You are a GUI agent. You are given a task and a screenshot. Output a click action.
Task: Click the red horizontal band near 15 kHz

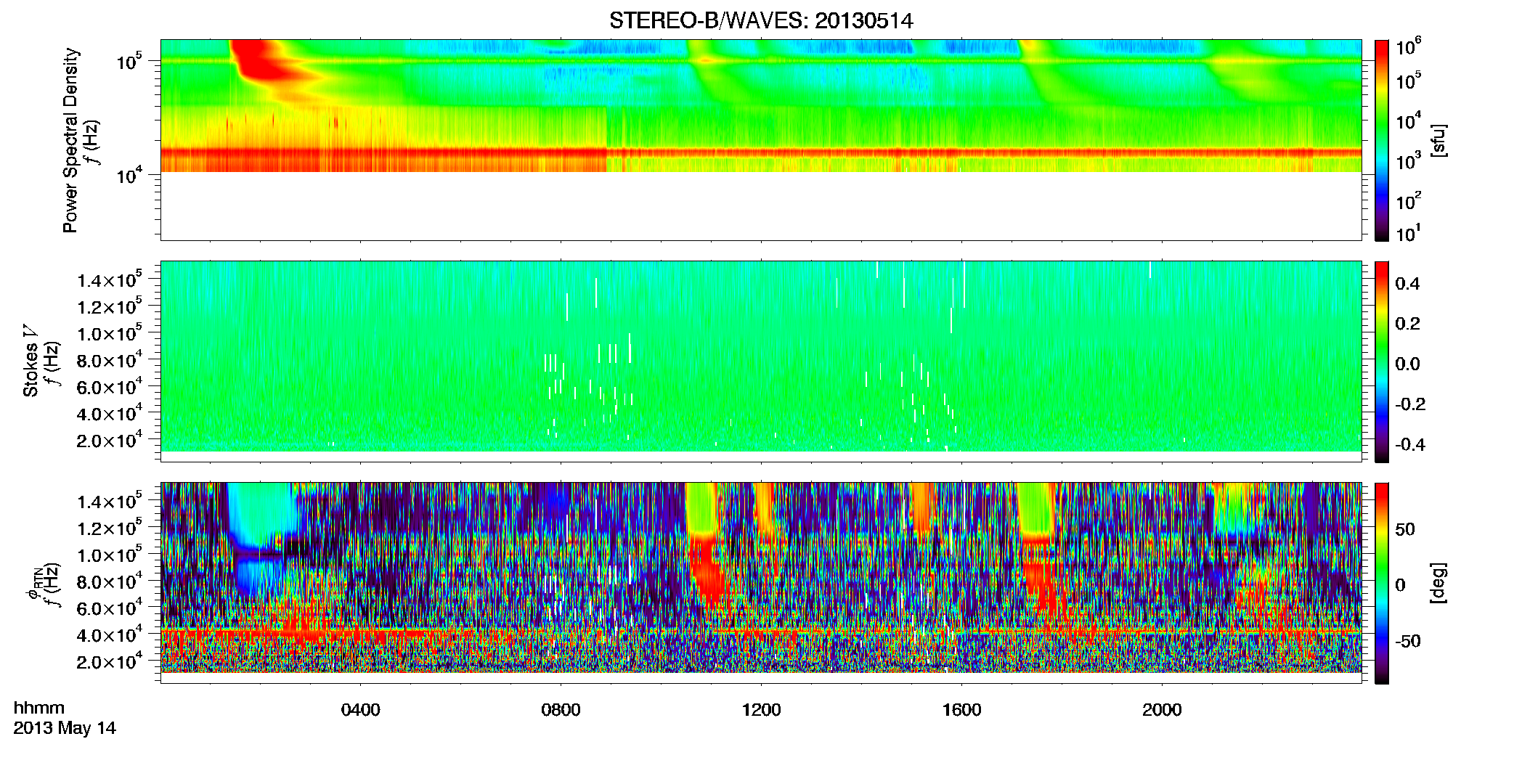pos(760,153)
